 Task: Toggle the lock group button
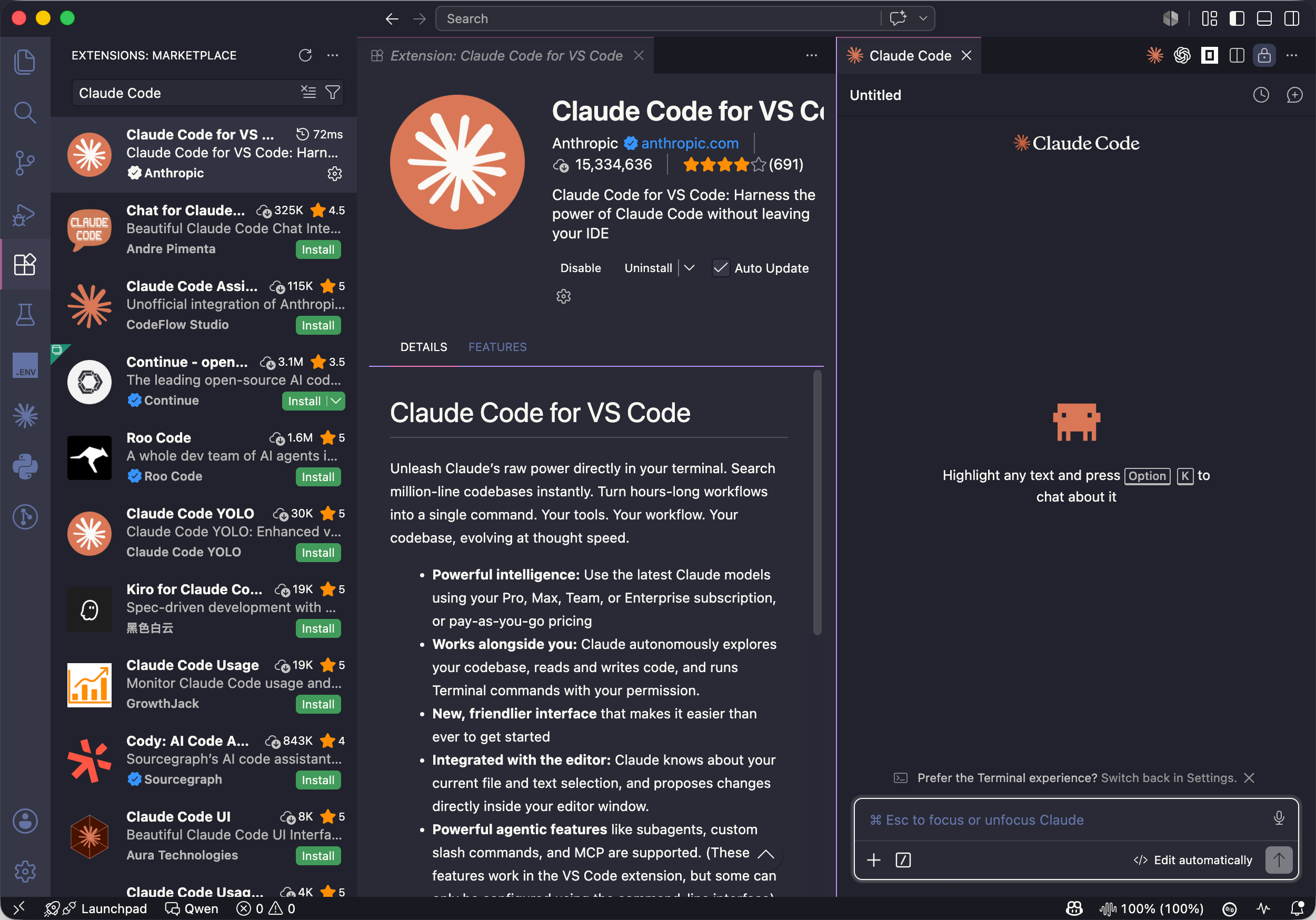pos(1264,55)
